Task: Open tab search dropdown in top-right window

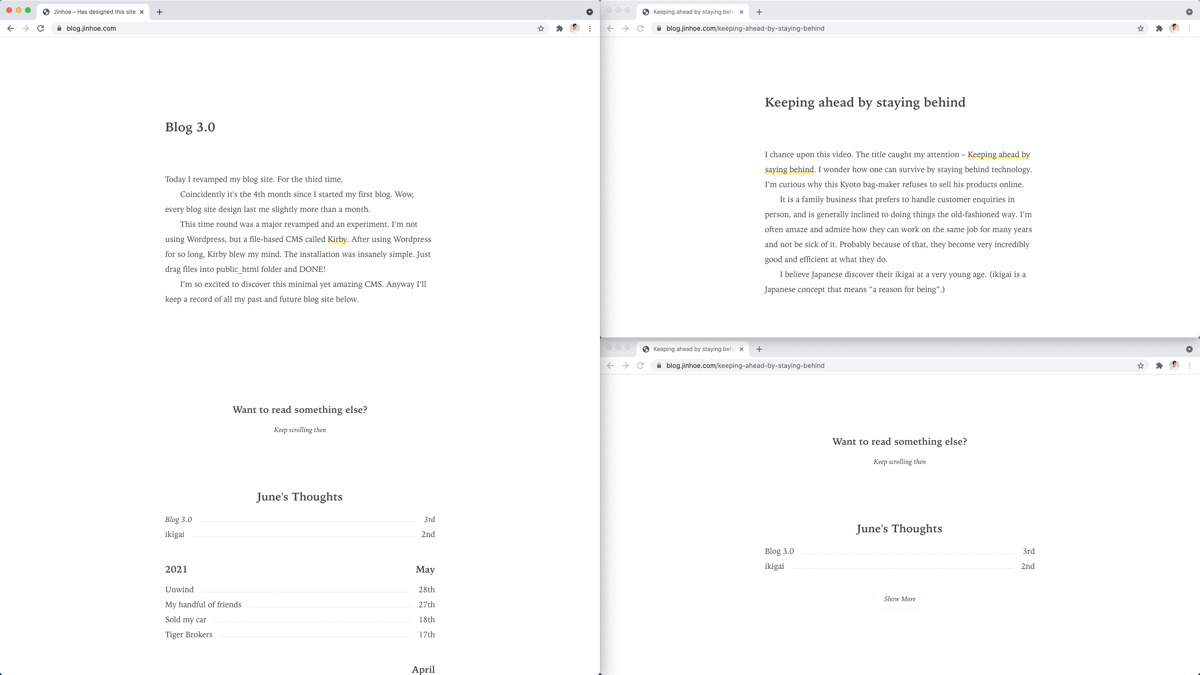Action: 1189,12
